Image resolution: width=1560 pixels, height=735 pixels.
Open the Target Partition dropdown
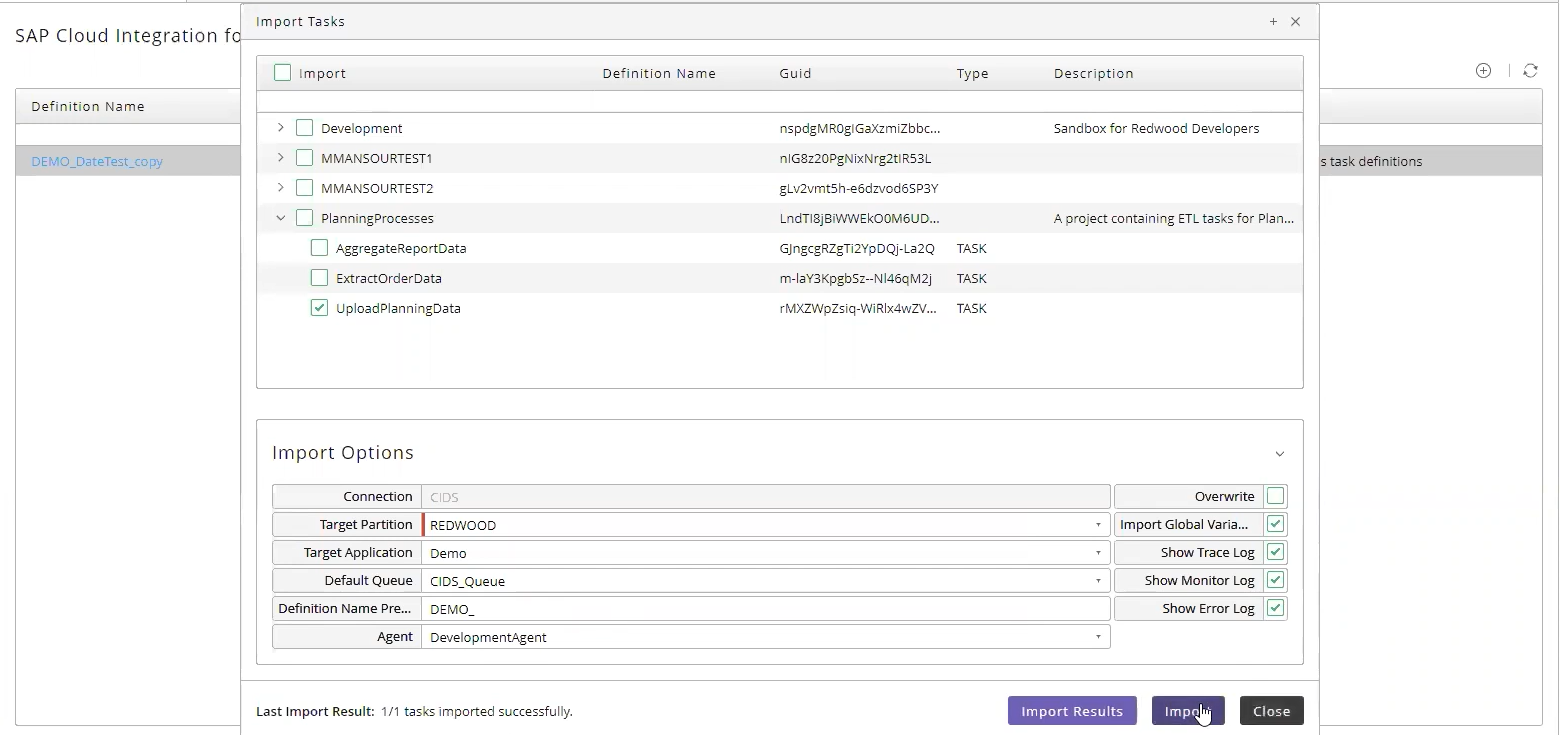pyautogui.click(x=1098, y=525)
